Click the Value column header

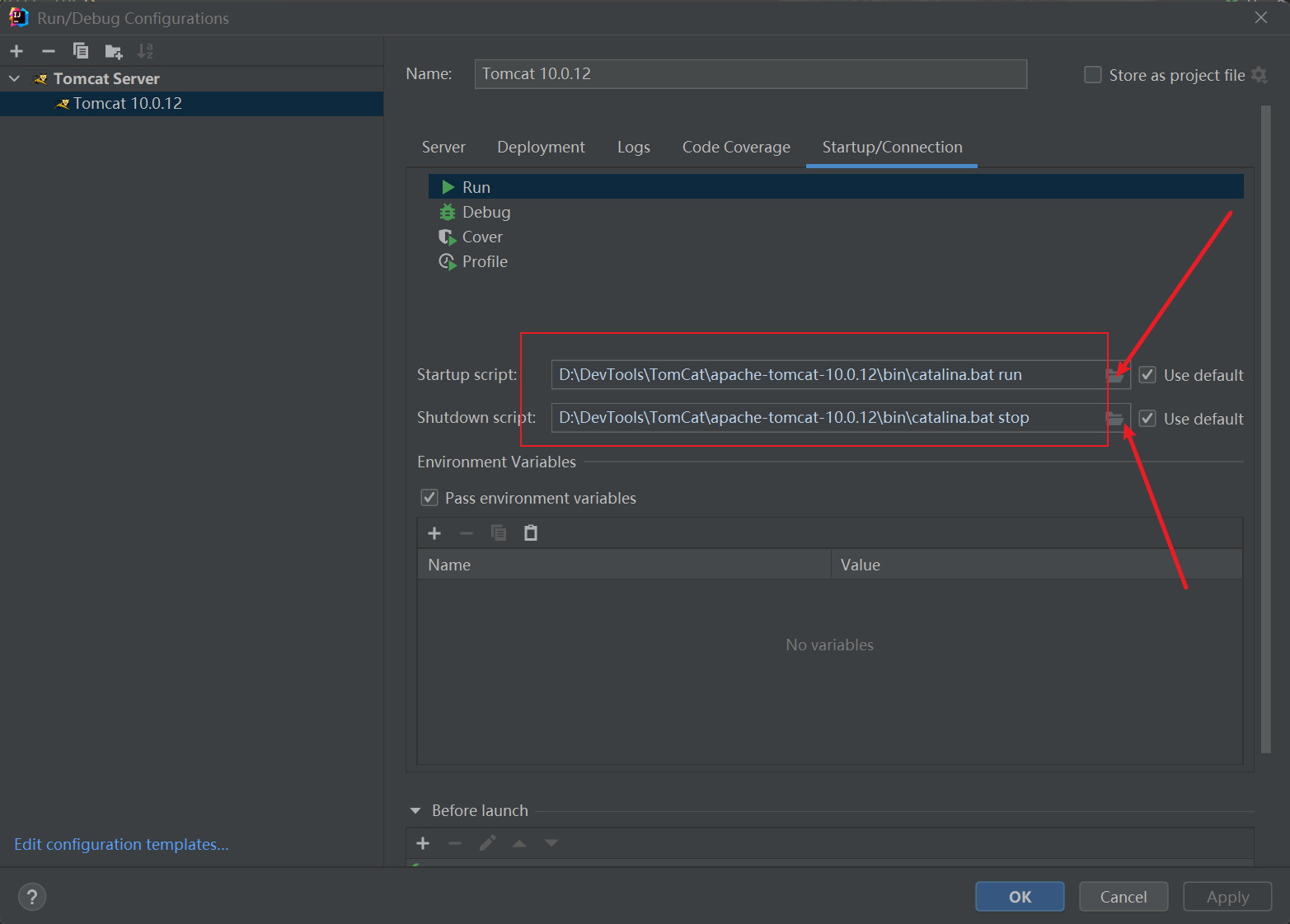(1037, 565)
